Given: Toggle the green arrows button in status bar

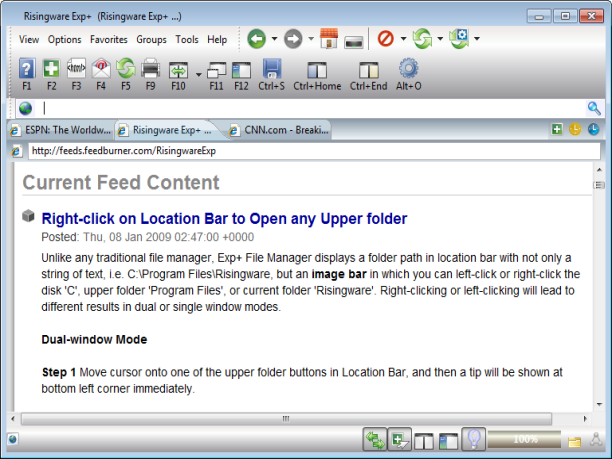Looking at the screenshot, I should tap(376, 439).
